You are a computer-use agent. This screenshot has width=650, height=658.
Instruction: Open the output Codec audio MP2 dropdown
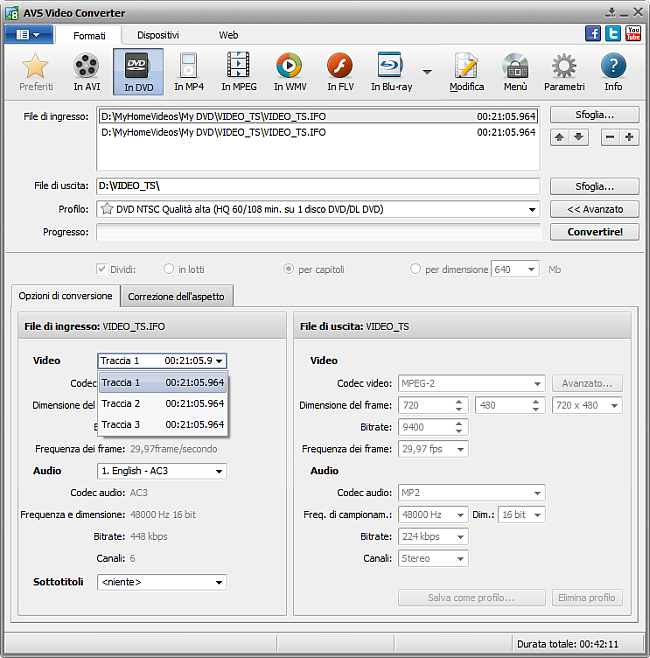pyautogui.click(x=472, y=493)
